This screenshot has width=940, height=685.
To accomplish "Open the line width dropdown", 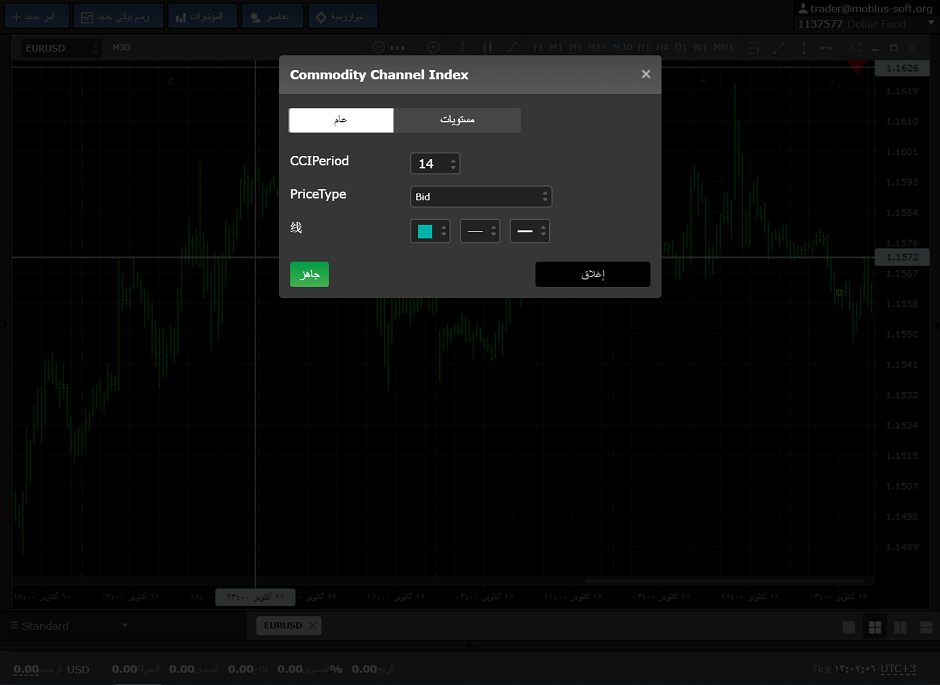I will point(529,231).
